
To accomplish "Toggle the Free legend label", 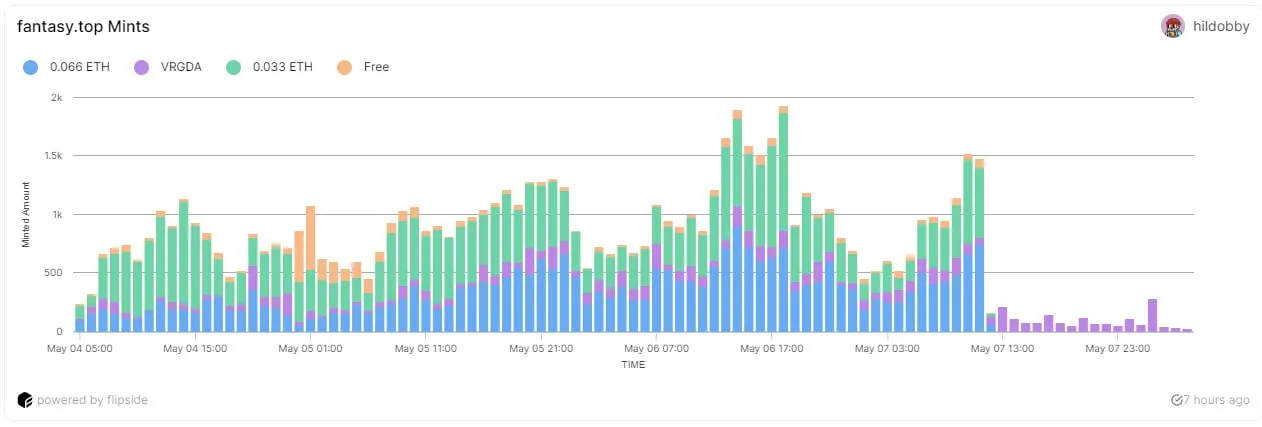I will 376,67.
